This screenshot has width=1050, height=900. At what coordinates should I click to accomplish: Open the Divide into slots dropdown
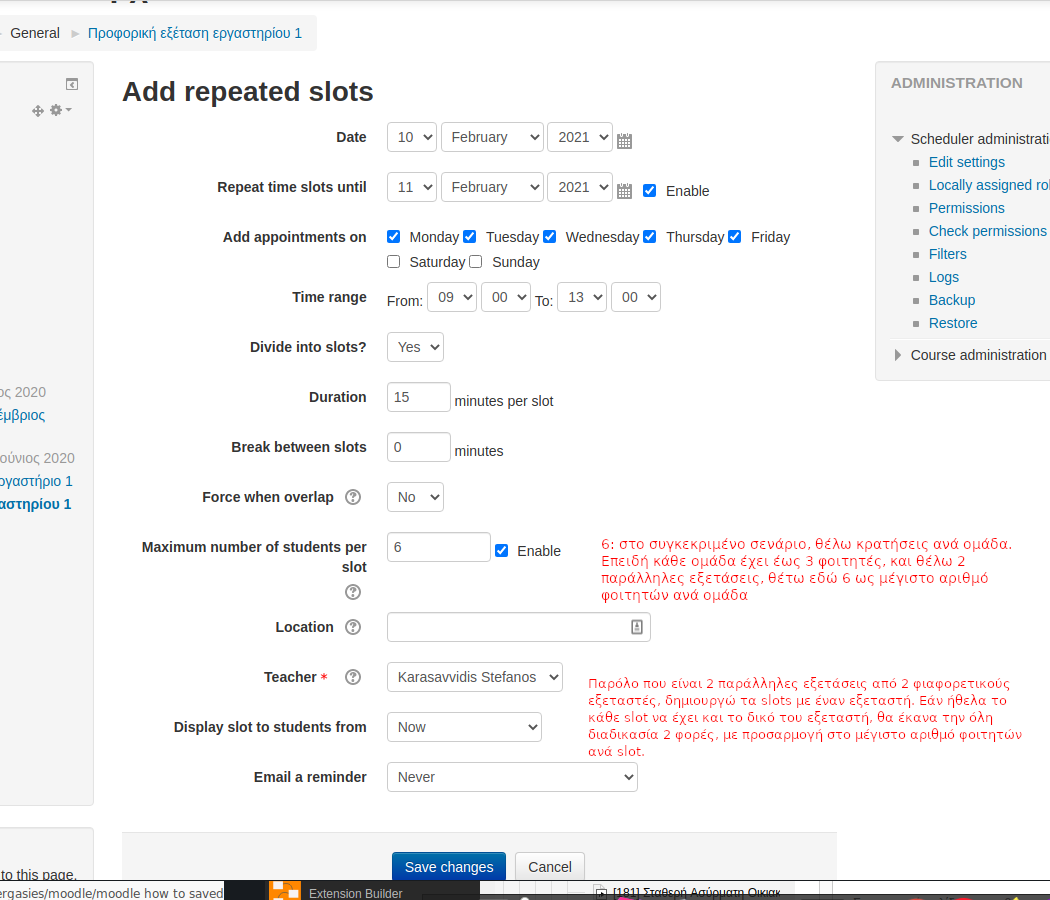tap(415, 347)
